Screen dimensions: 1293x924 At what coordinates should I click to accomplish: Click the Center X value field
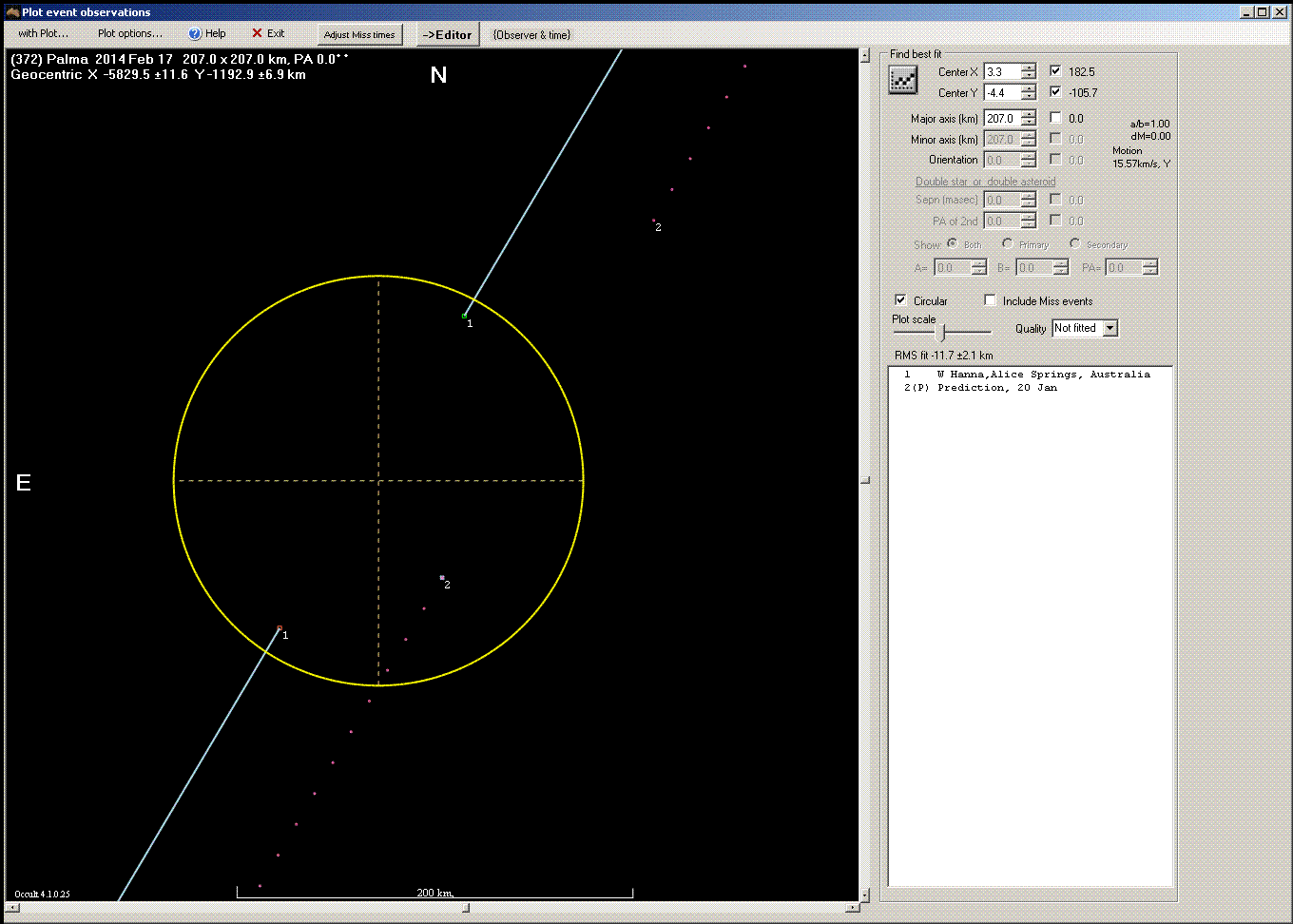point(1002,72)
